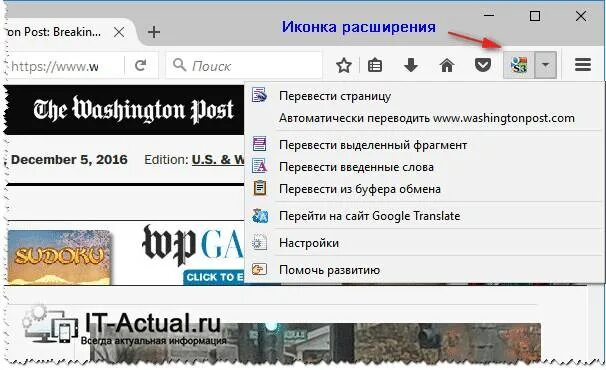Click The Washington Post logo
Image resolution: width=606 pixels, height=370 pixels.
133,109
